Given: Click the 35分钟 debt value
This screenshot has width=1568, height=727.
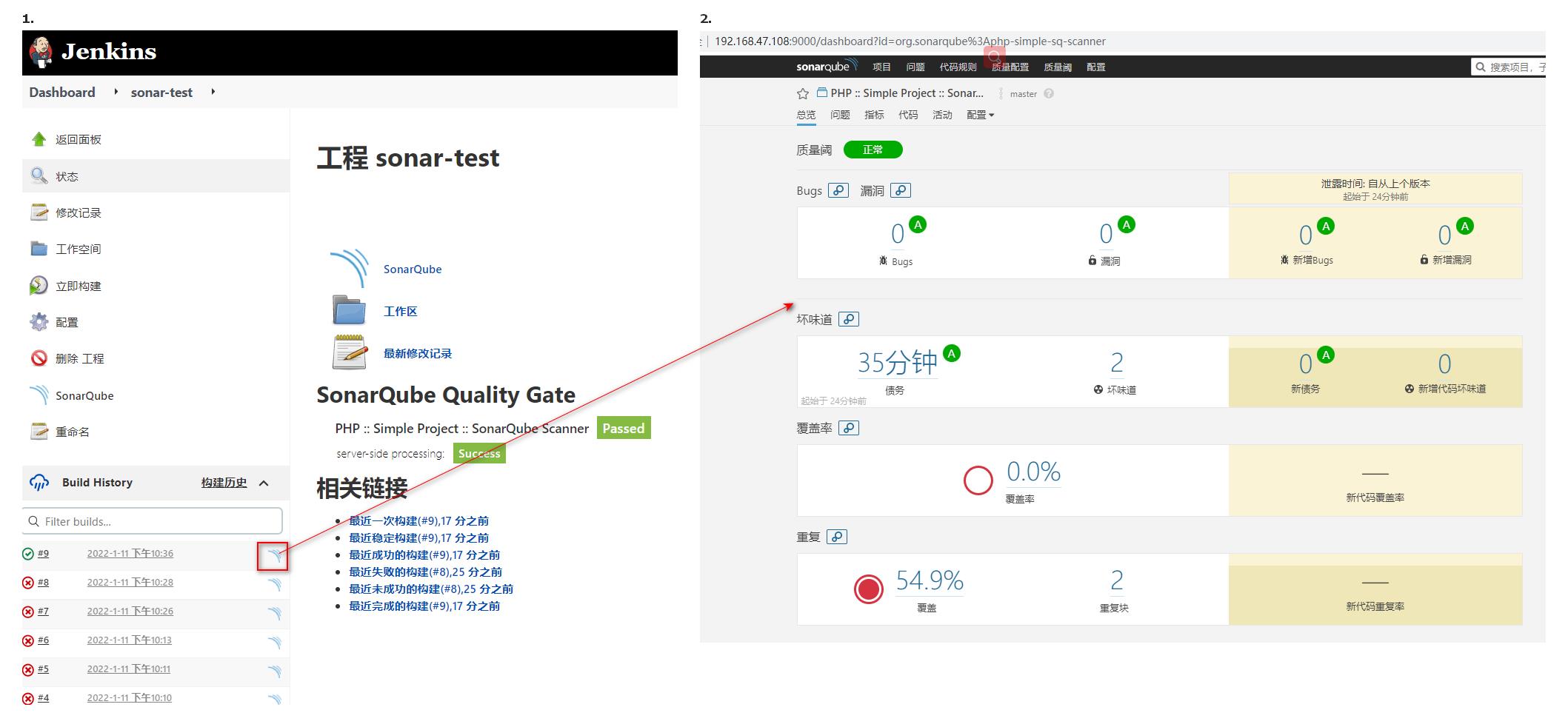Looking at the screenshot, I should [897, 363].
